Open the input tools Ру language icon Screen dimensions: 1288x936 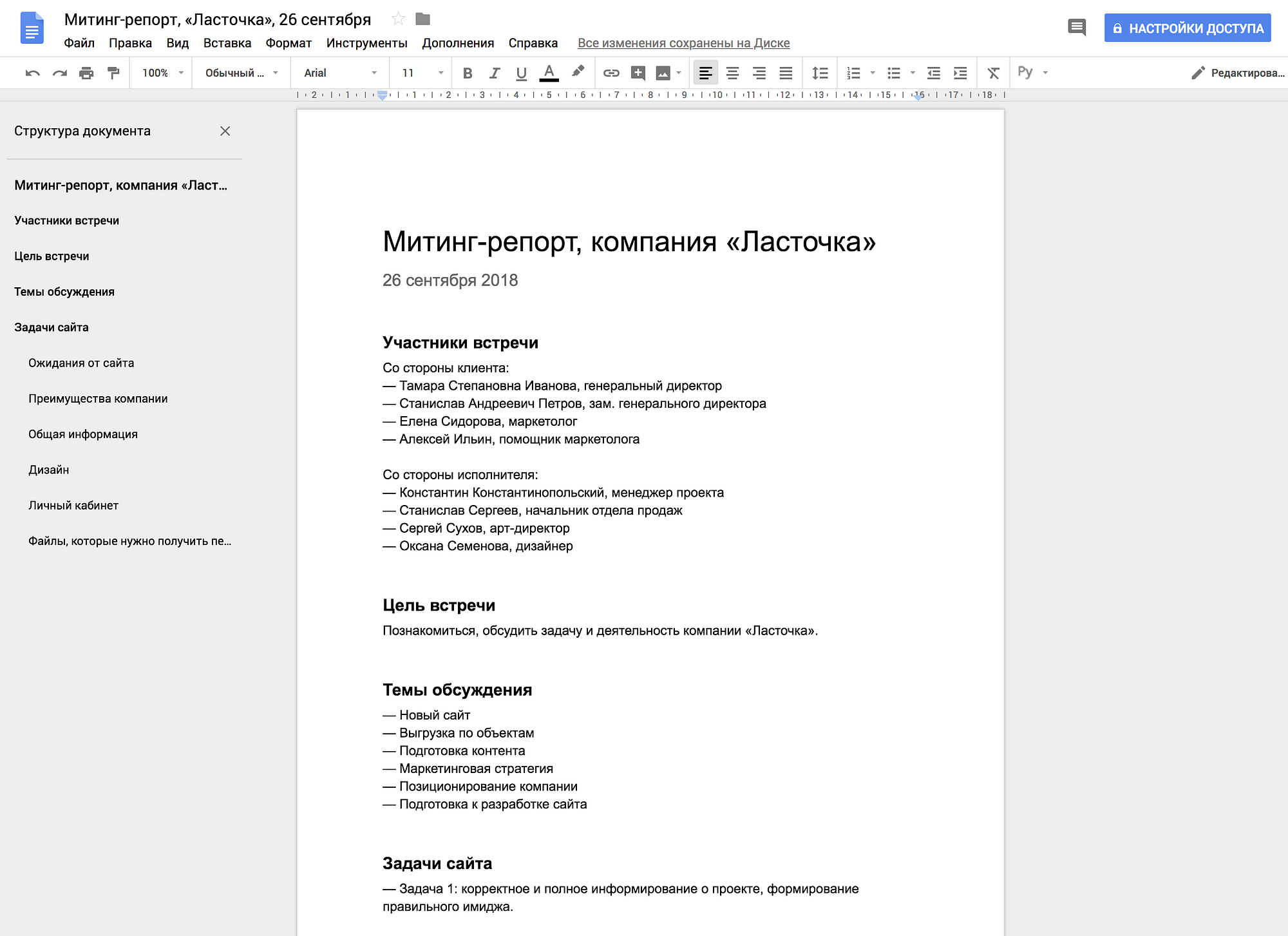pos(1025,72)
